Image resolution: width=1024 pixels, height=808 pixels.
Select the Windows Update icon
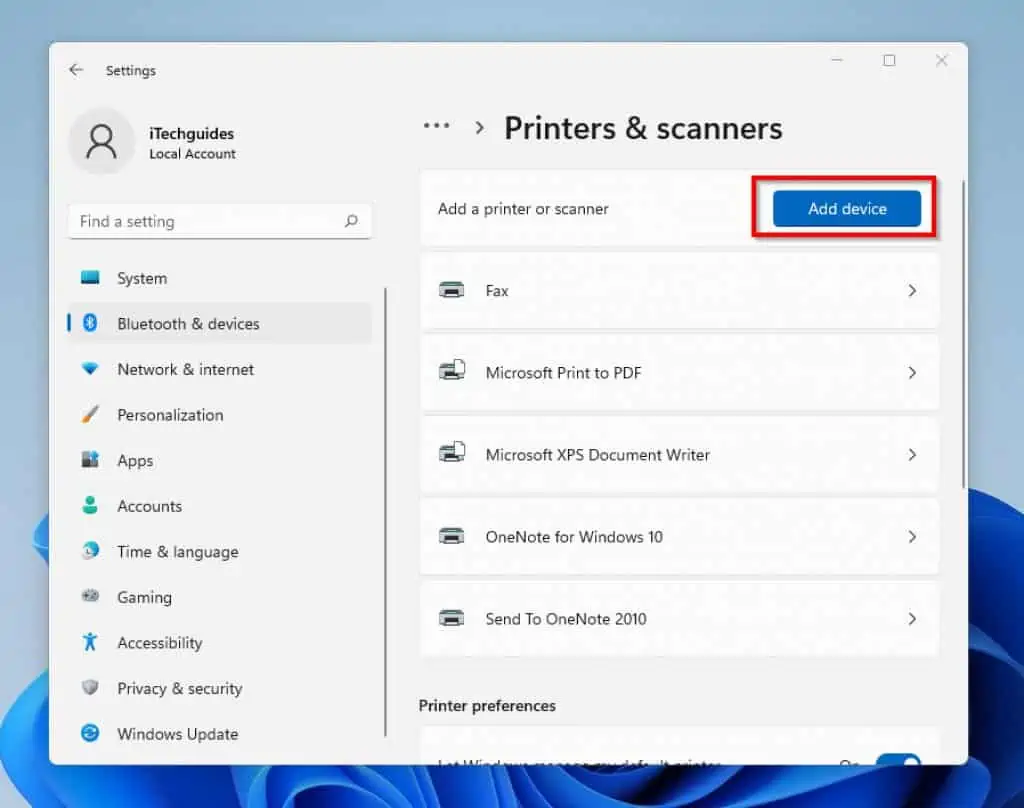91,733
